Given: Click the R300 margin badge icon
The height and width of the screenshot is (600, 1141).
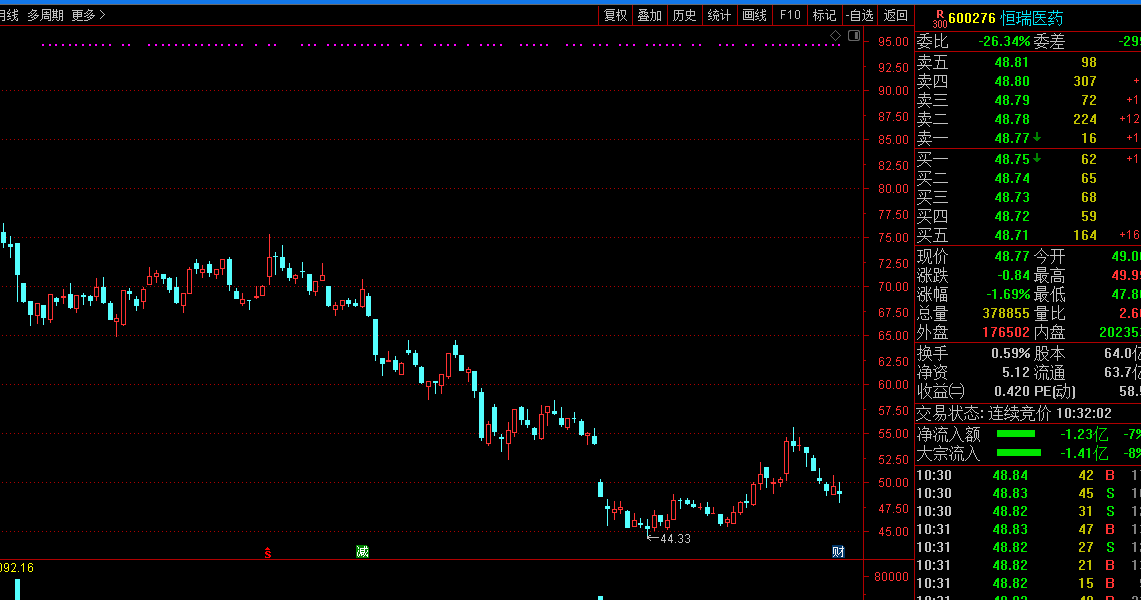Looking at the screenshot, I should [x=939, y=19].
